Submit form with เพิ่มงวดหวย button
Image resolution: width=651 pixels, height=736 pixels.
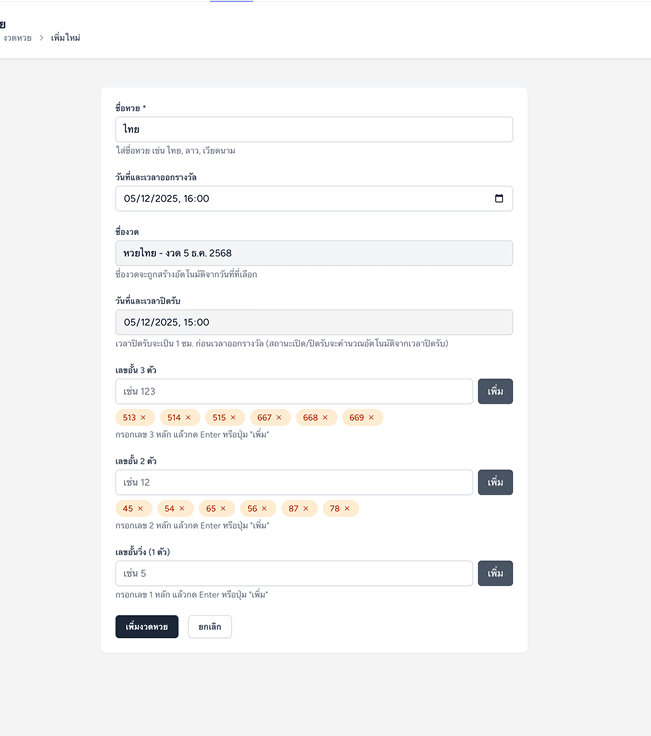point(147,626)
